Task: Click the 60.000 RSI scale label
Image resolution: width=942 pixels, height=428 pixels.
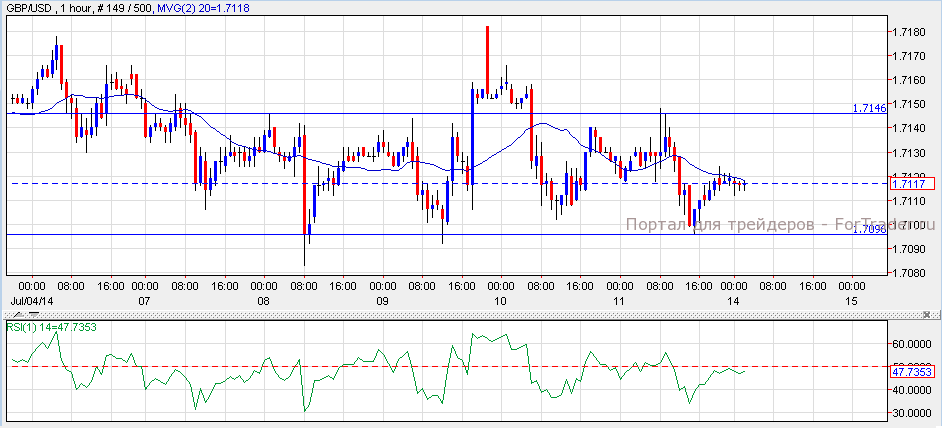Action: pos(911,343)
